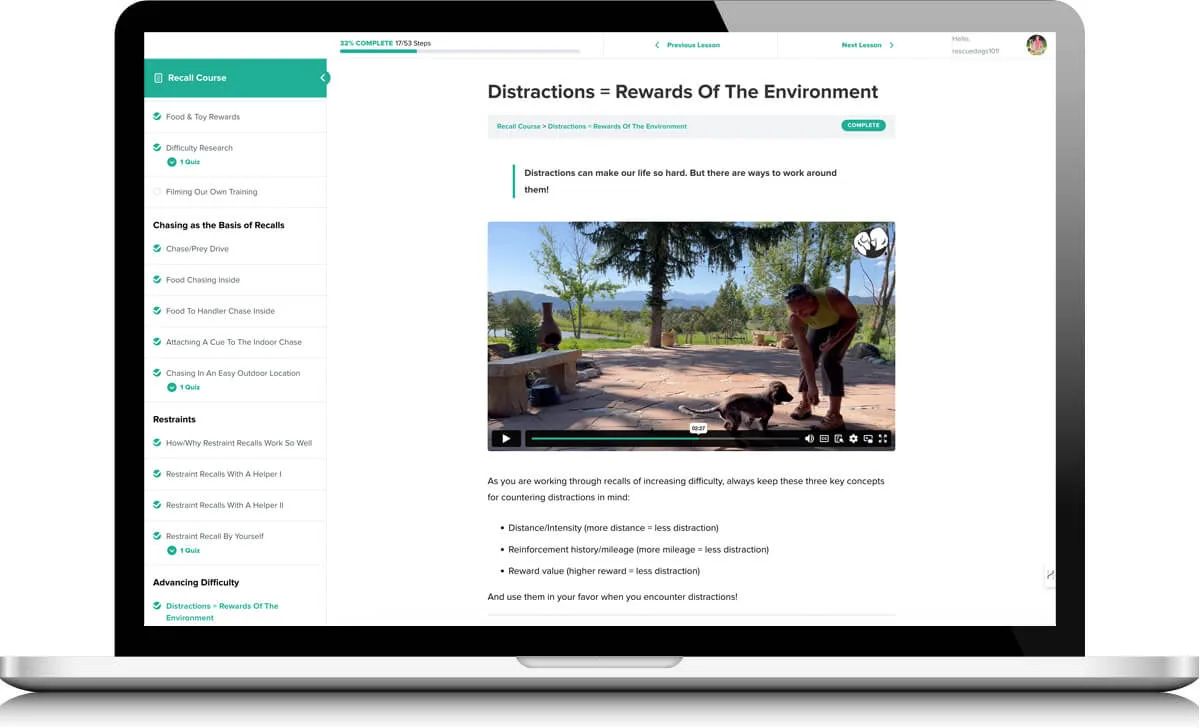The image size is (1200, 728).
Task: Activate picture-in-picture mode for the video
Action: [869, 438]
